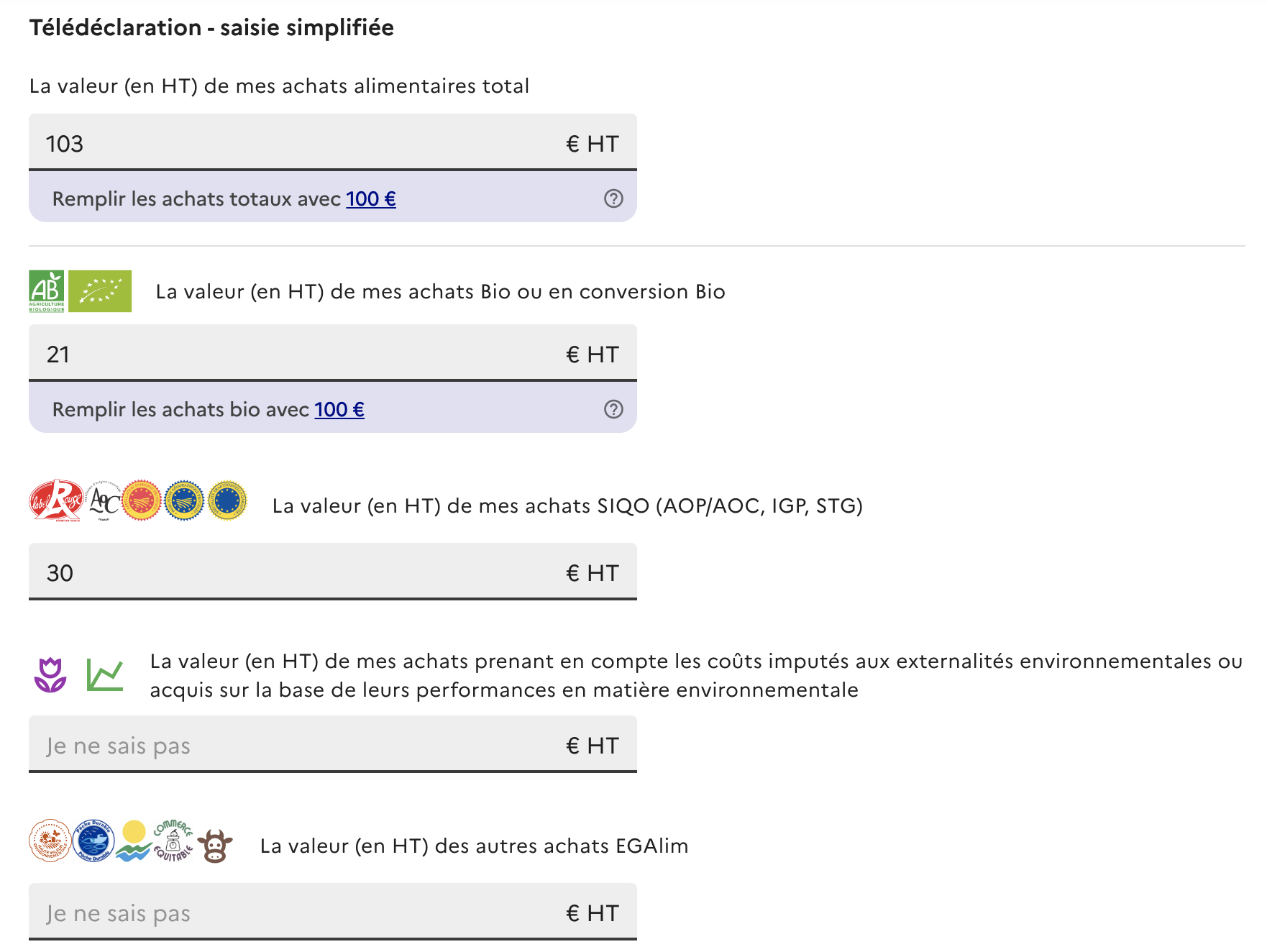Click the Commerce Équitable logo
This screenshot has width=1267, height=952.
173,841
